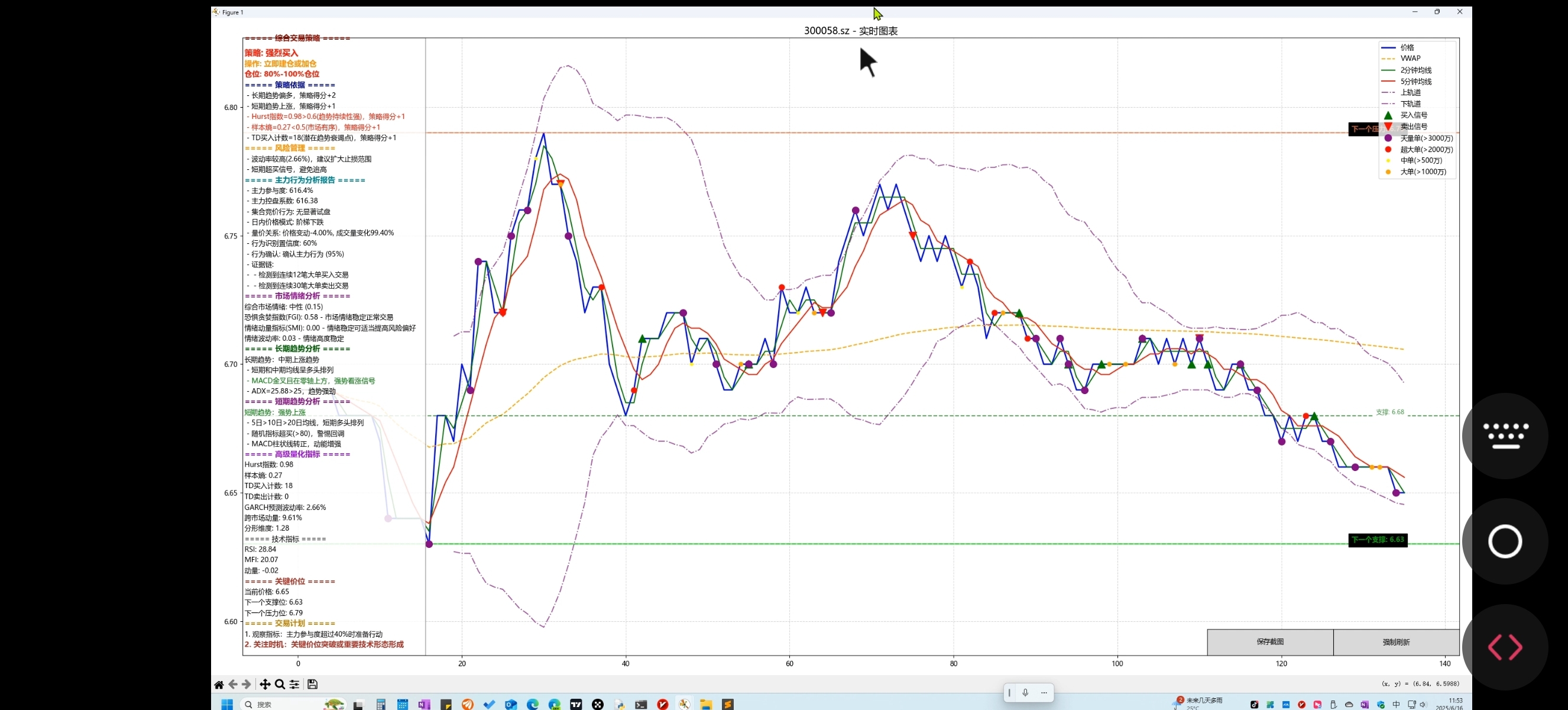Click the text GARCH预测波动率: 2.66%
The image size is (1568, 710).
pos(285,507)
